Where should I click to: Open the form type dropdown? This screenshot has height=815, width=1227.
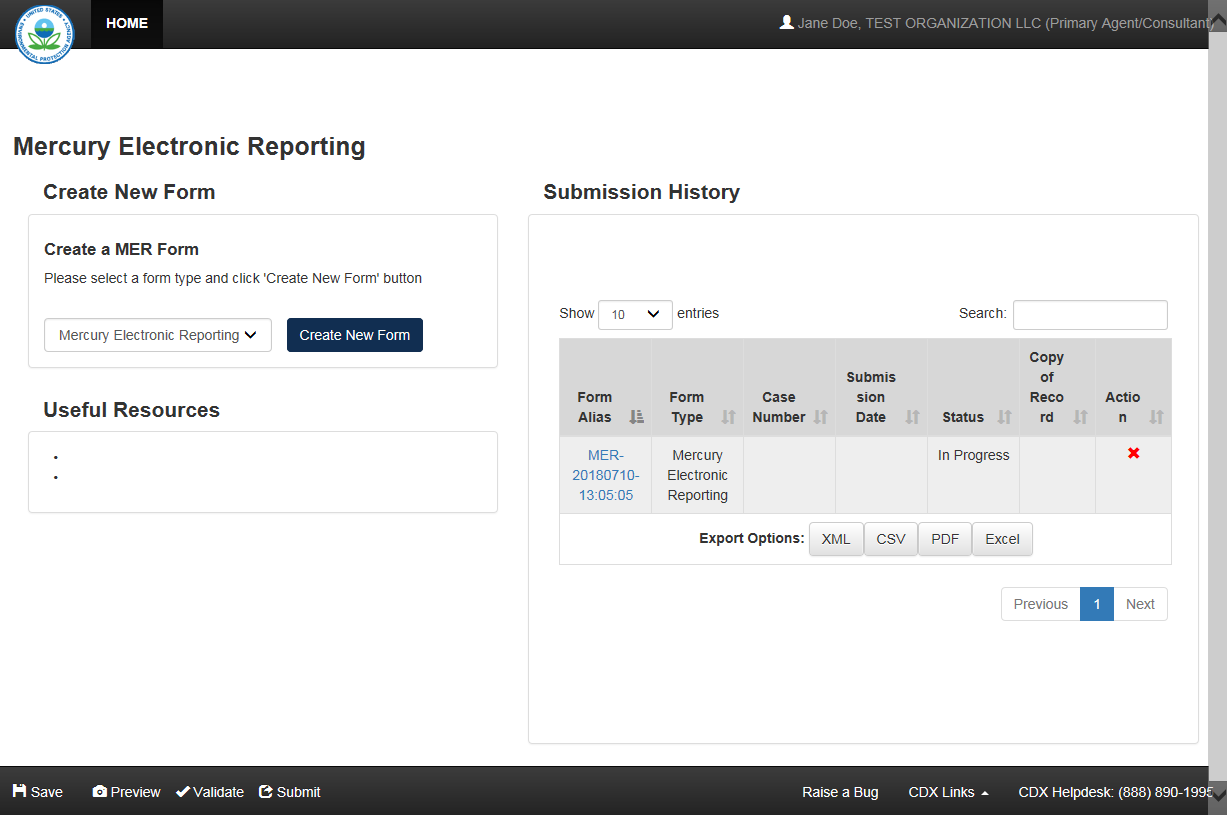pyautogui.click(x=158, y=335)
